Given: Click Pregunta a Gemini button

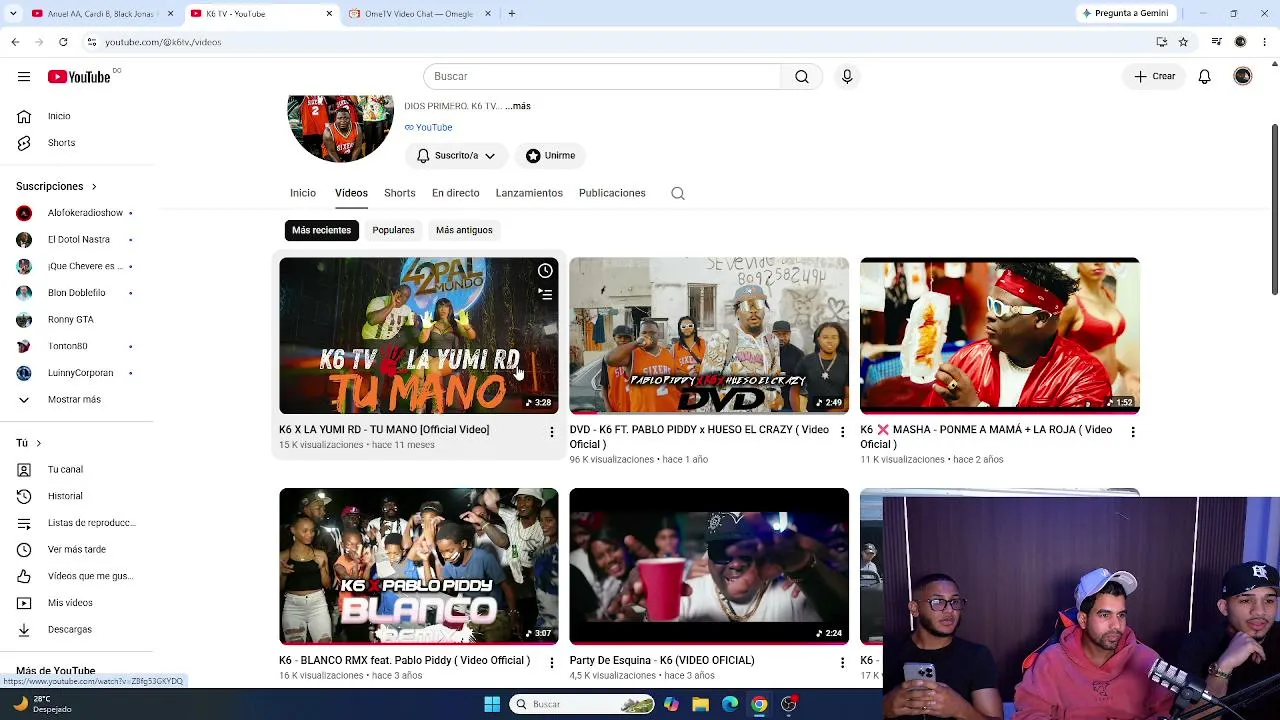Looking at the screenshot, I should click(x=1125, y=14).
